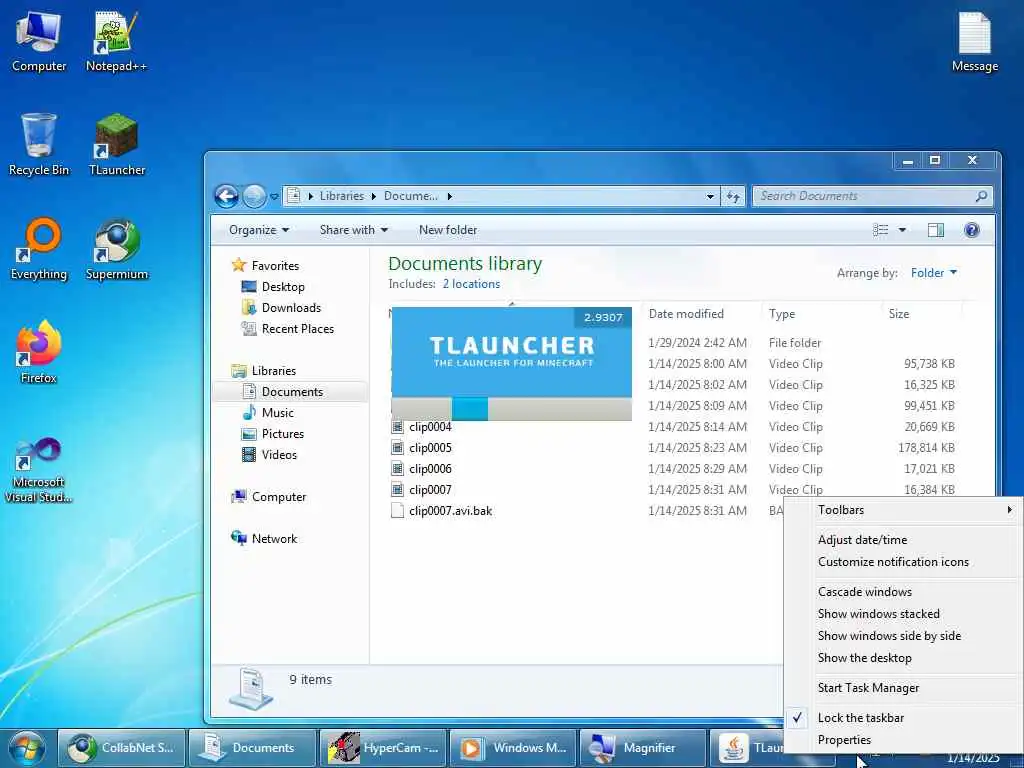This screenshot has height=768, width=1024.
Task: Sort by the Date modified column header
Action: click(x=701, y=314)
